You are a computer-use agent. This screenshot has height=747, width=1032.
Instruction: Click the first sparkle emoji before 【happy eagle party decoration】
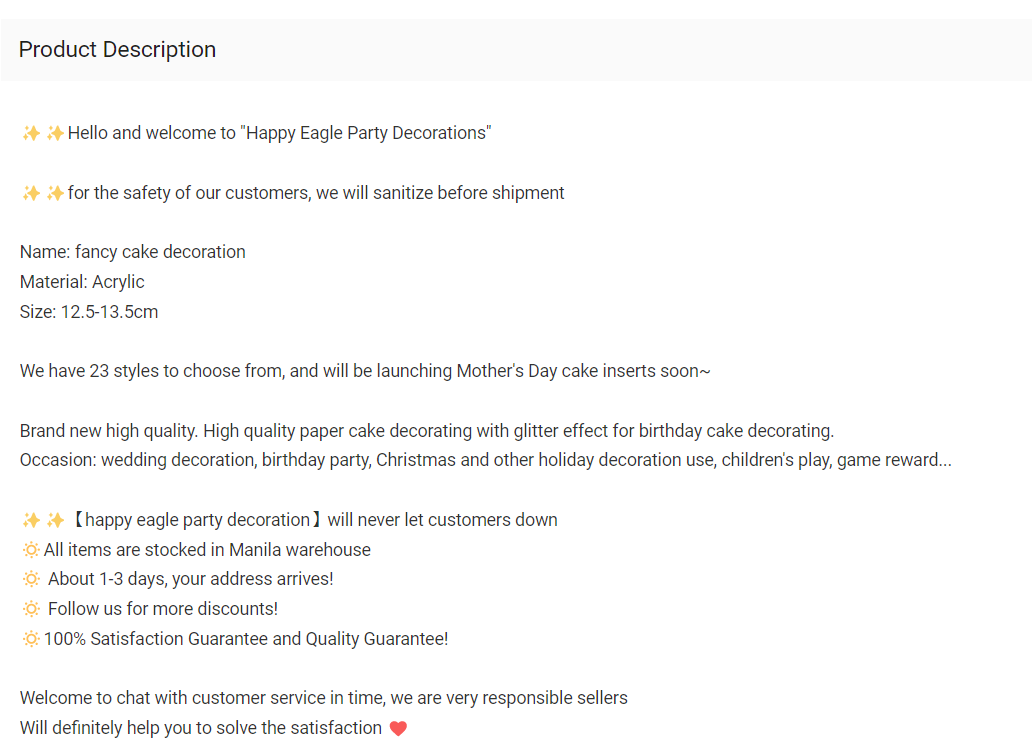pyautogui.click(x=31, y=520)
